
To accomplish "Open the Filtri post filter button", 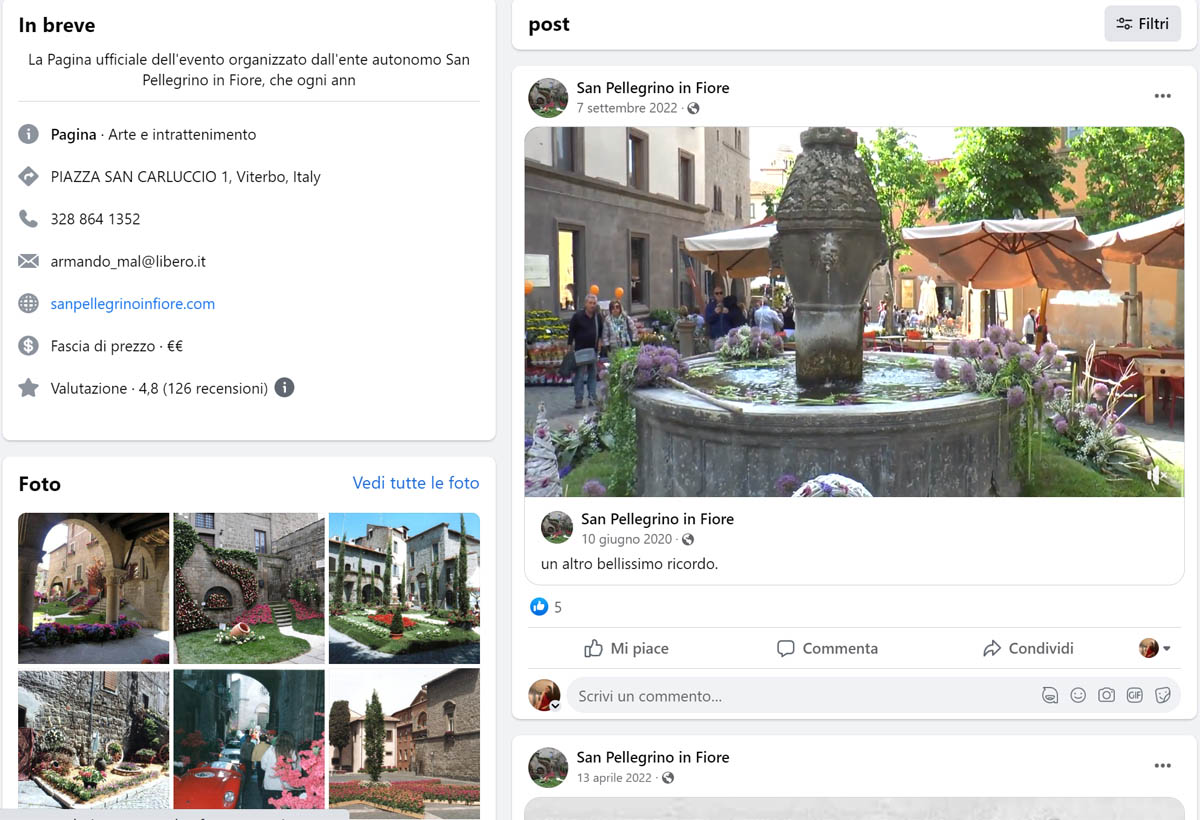I will (1142, 24).
